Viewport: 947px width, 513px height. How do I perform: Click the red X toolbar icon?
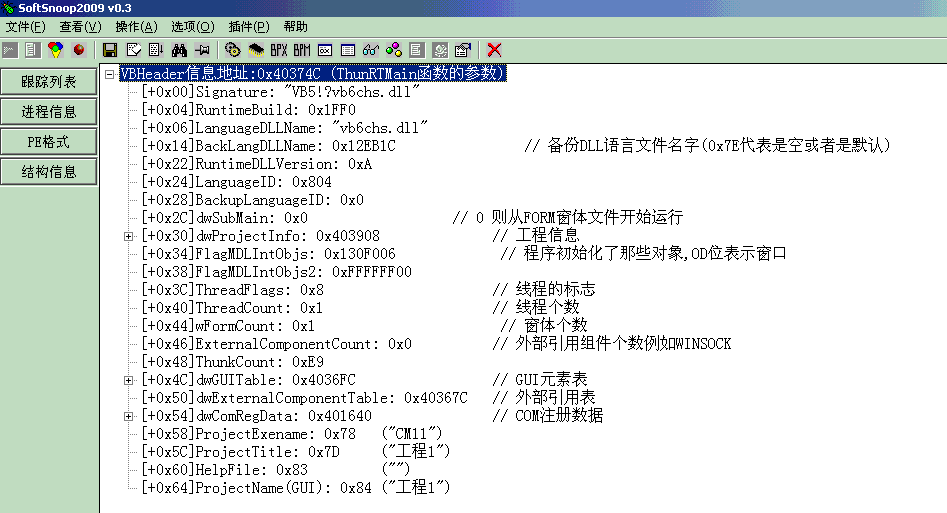tap(494, 50)
